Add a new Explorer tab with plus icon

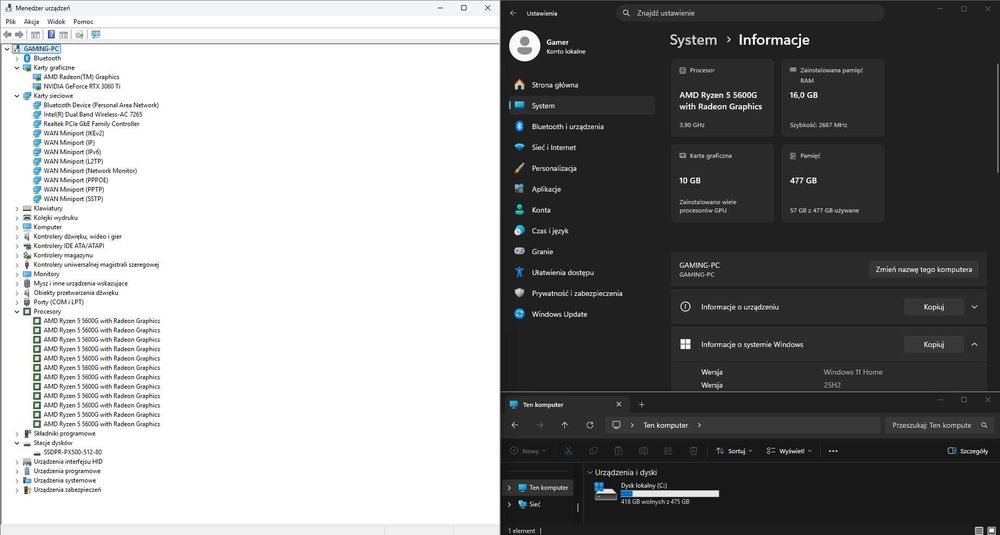click(642, 404)
